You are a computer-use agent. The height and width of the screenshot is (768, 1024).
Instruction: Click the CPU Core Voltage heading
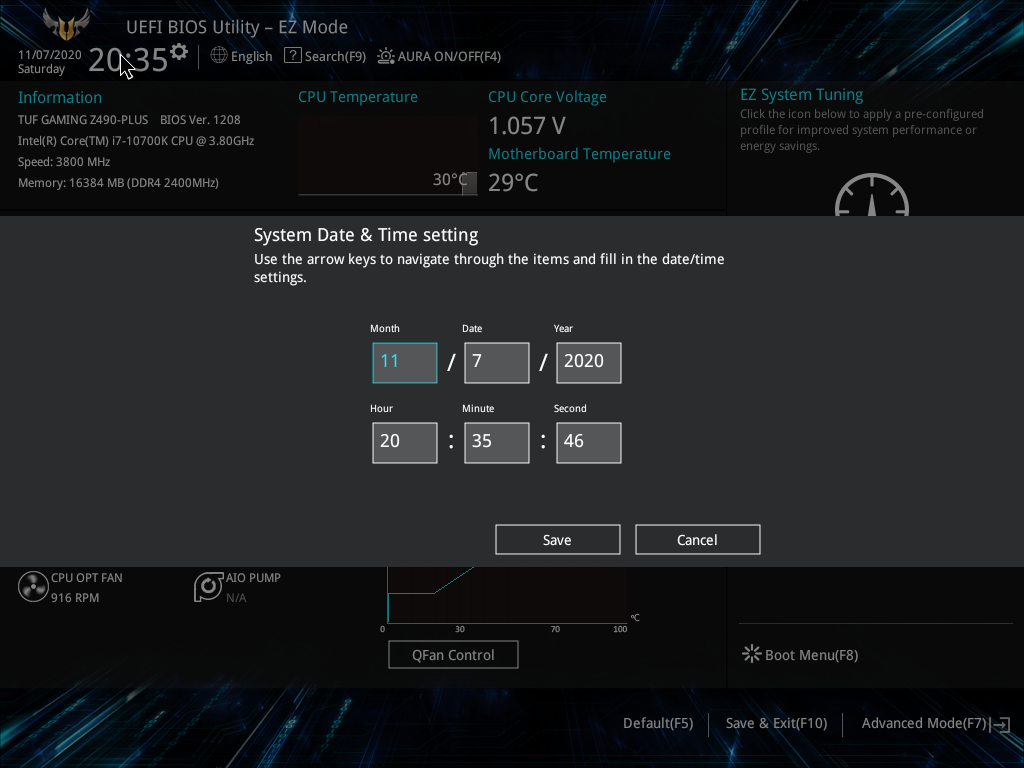click(x=547, y=97)
